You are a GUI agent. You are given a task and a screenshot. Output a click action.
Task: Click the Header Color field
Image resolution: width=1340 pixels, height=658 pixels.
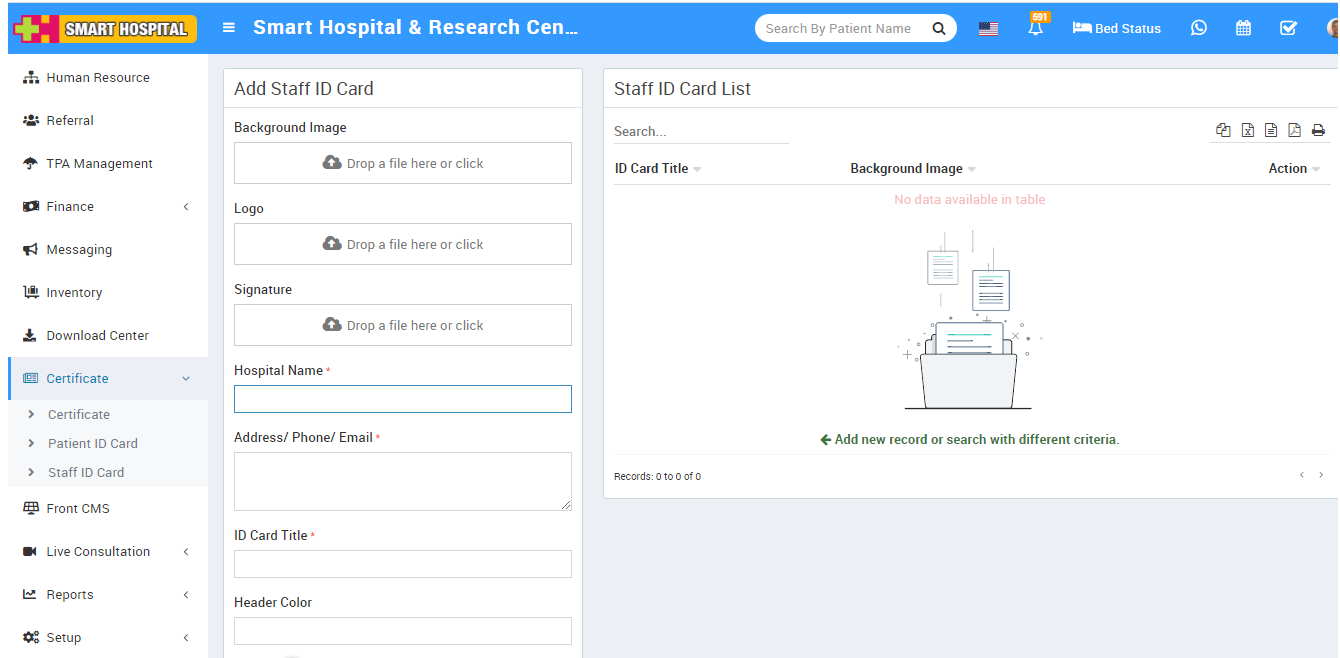pyautogui.click(x=402, y=630)
